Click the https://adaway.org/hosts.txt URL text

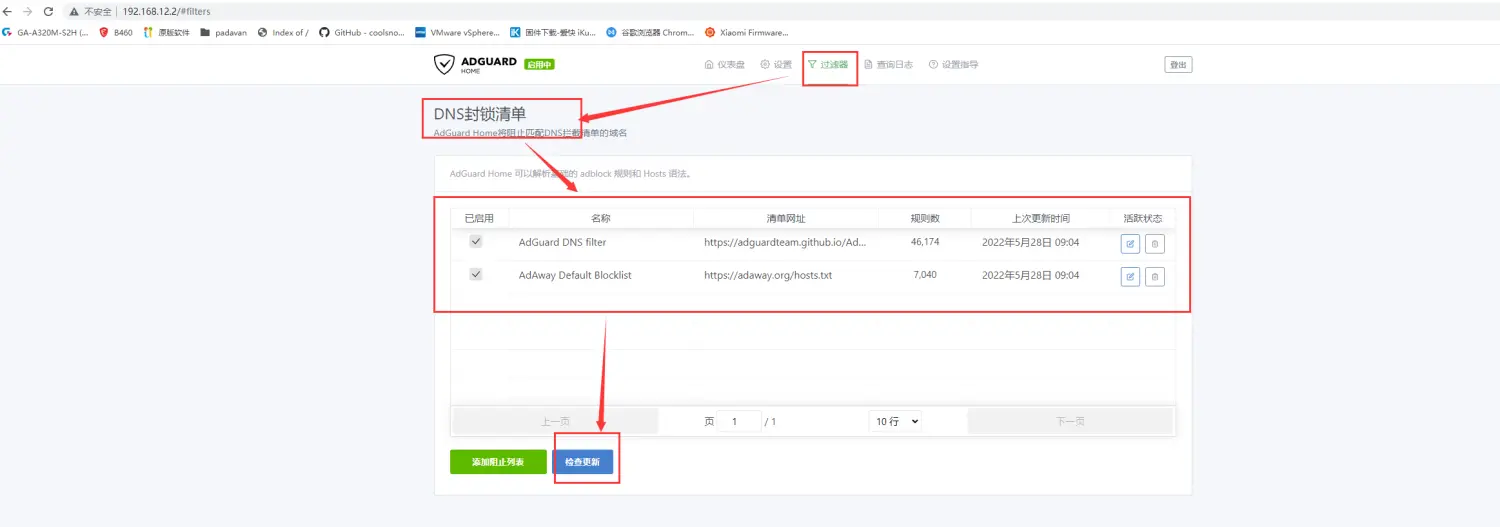(x=768, y=275)
